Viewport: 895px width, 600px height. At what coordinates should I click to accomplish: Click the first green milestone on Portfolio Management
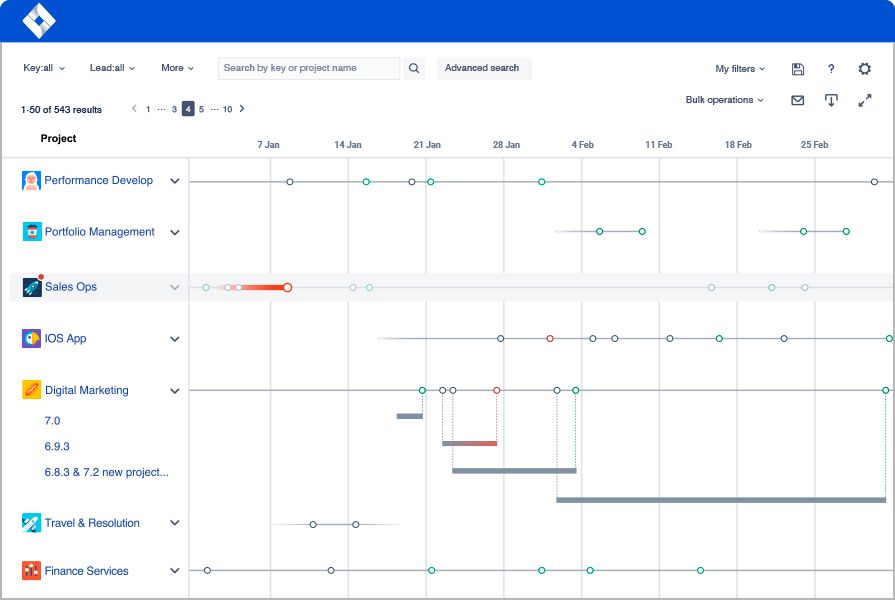tap(599, 231)
